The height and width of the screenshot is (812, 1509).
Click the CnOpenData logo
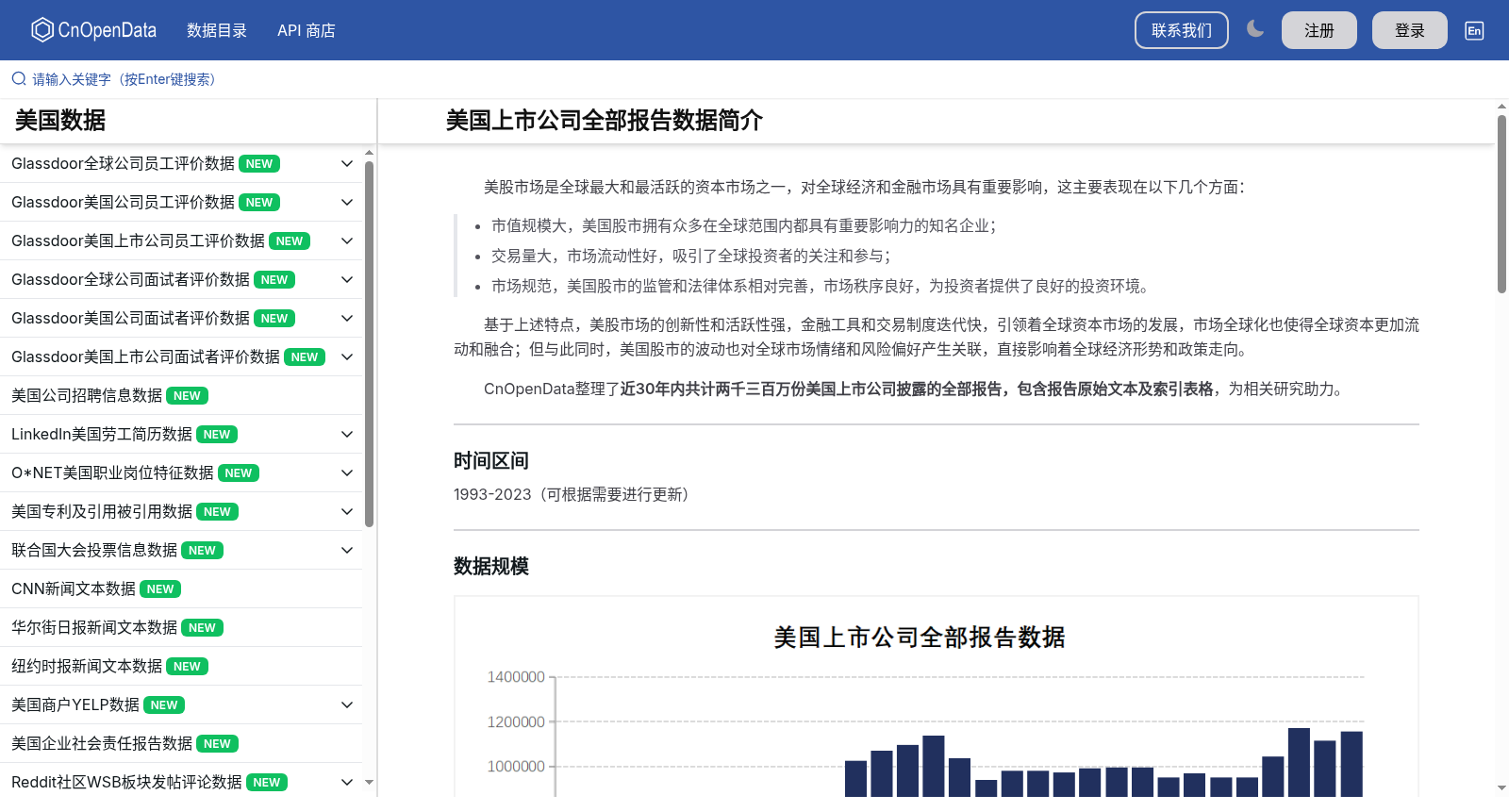pos(93,30)
